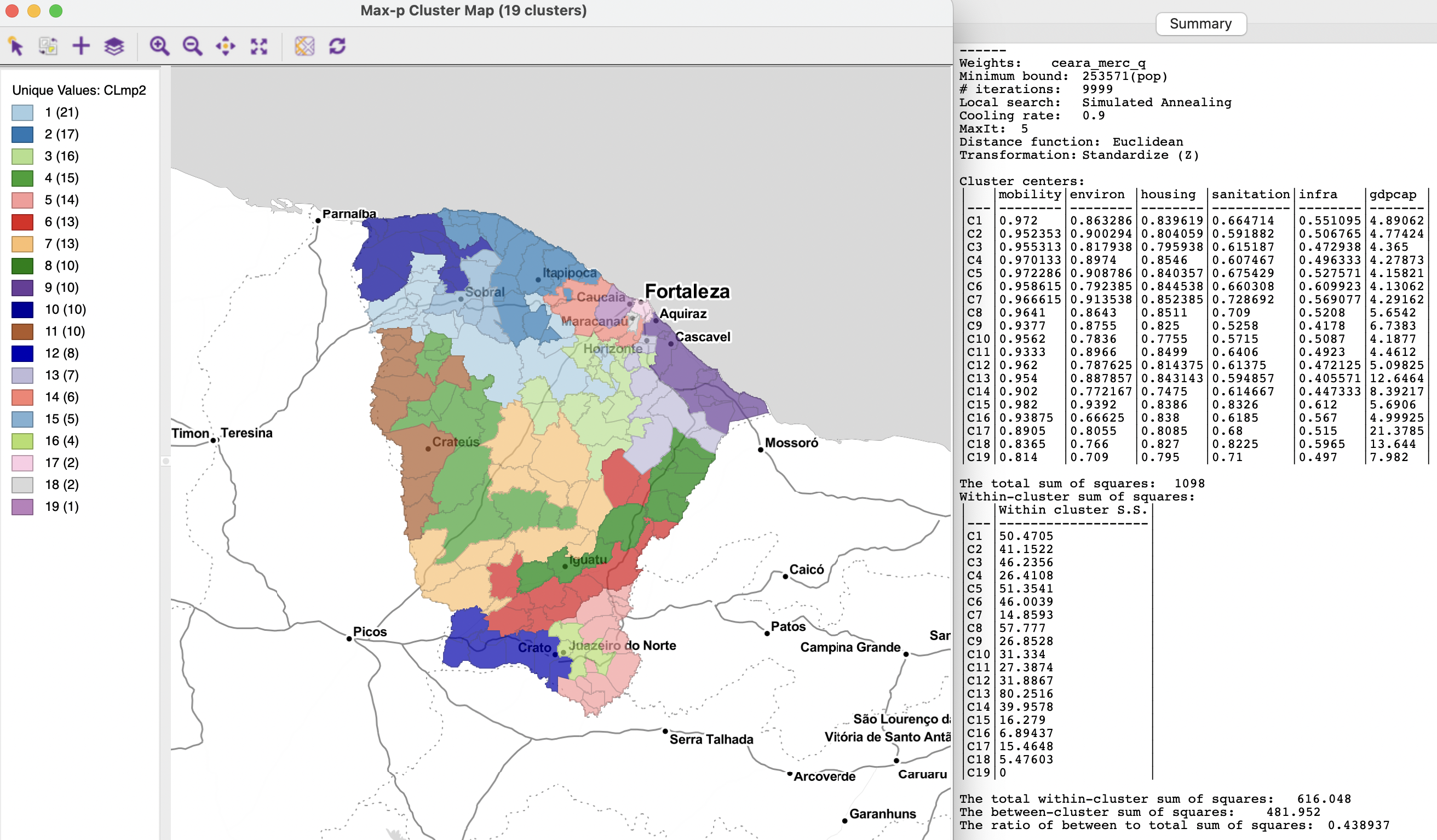Toggle the basemap selection icon
Image resolution: width=1437 pixels, height=840 pixels.
pos(304,46)
